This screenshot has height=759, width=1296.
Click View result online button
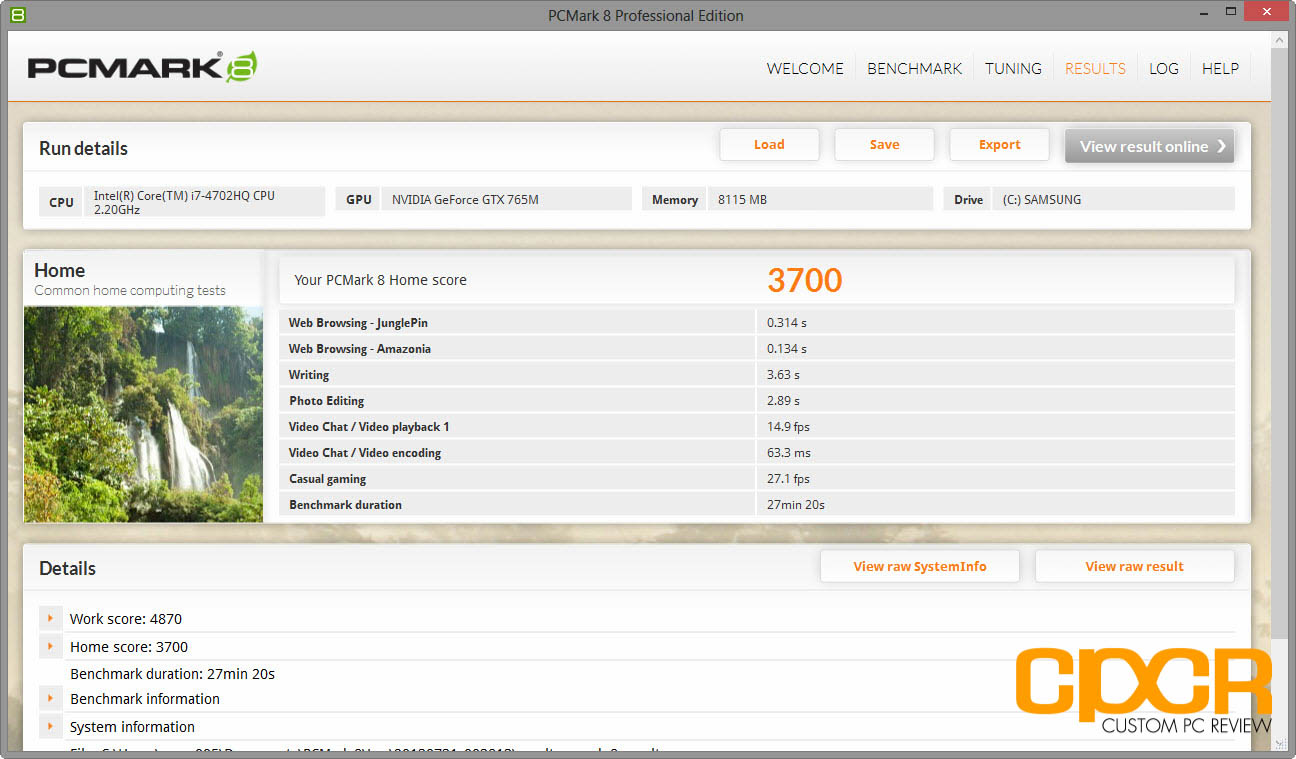coord(1149,146)
